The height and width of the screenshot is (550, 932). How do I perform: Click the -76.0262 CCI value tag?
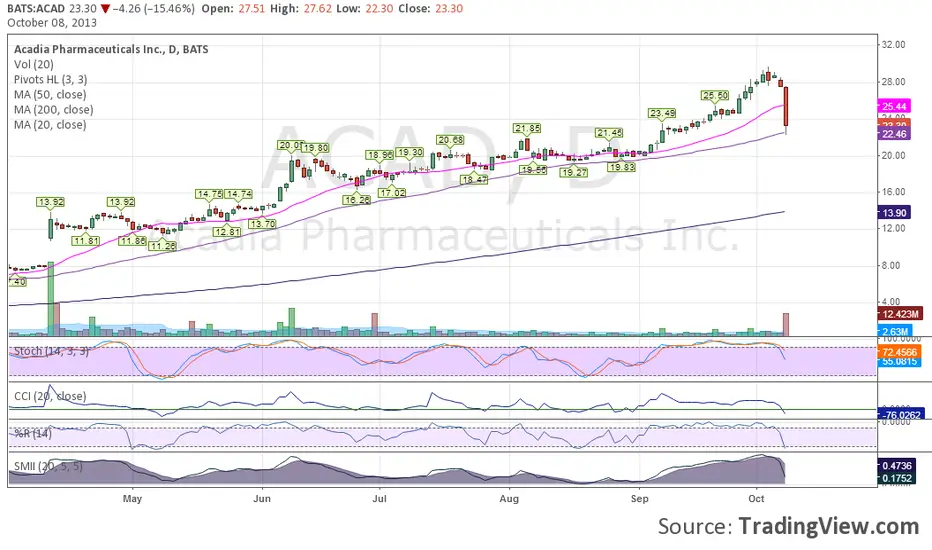coord(900,414)
